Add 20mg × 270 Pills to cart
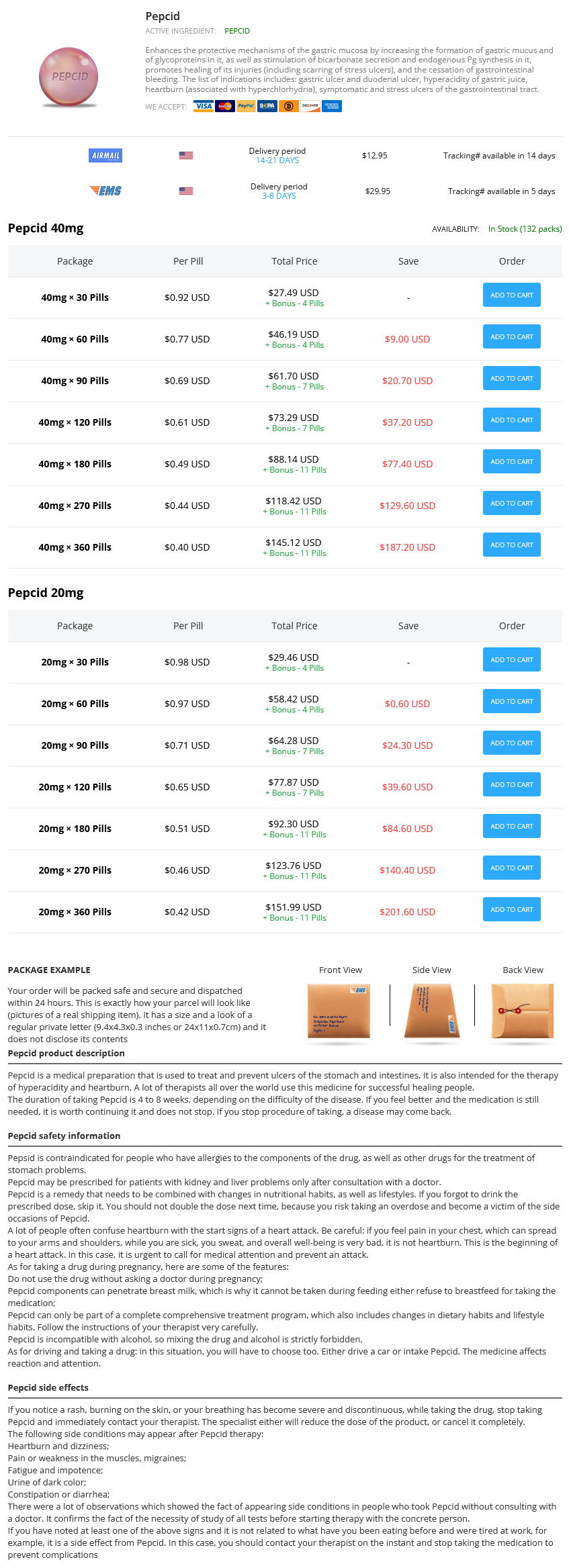 tap(511, 868)
